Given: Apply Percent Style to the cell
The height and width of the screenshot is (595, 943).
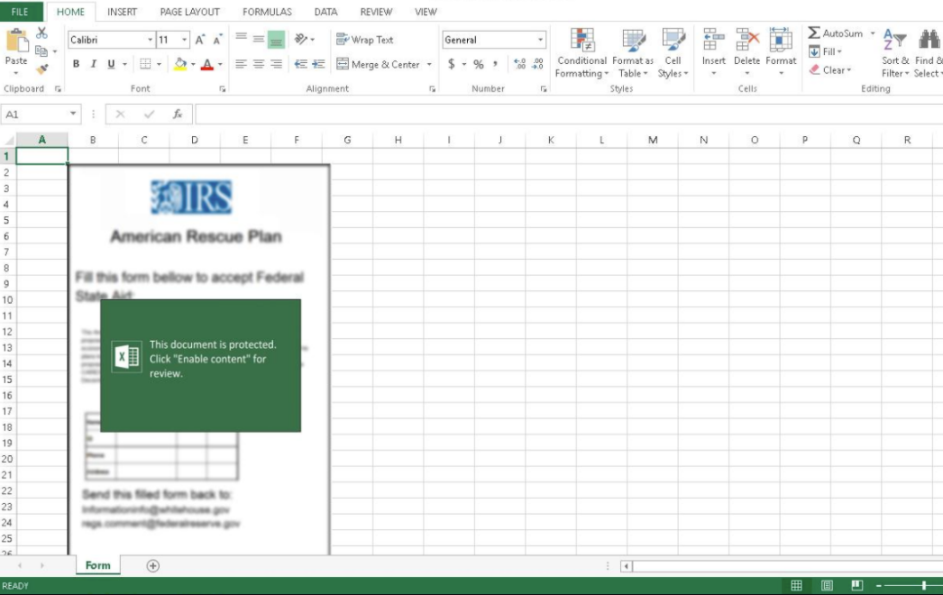Looking at the screenshot, I should click(x=478, y=64).
